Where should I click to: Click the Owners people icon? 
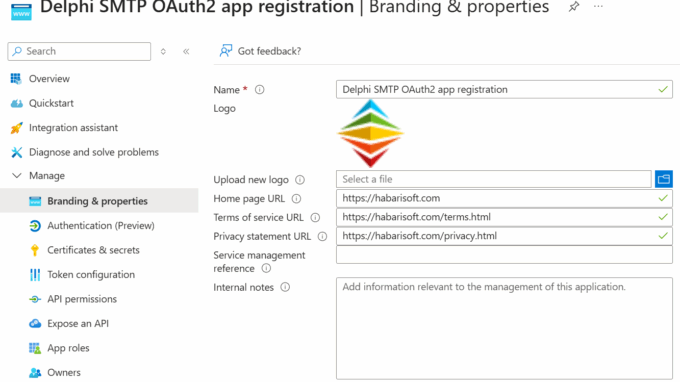click(35, 372)
